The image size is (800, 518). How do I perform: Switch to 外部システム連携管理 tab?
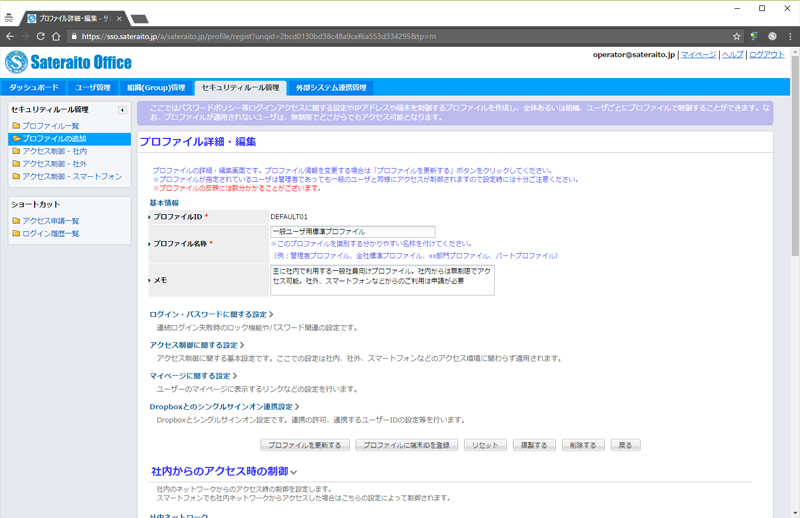pyautogui.click(x=331, y=88)
